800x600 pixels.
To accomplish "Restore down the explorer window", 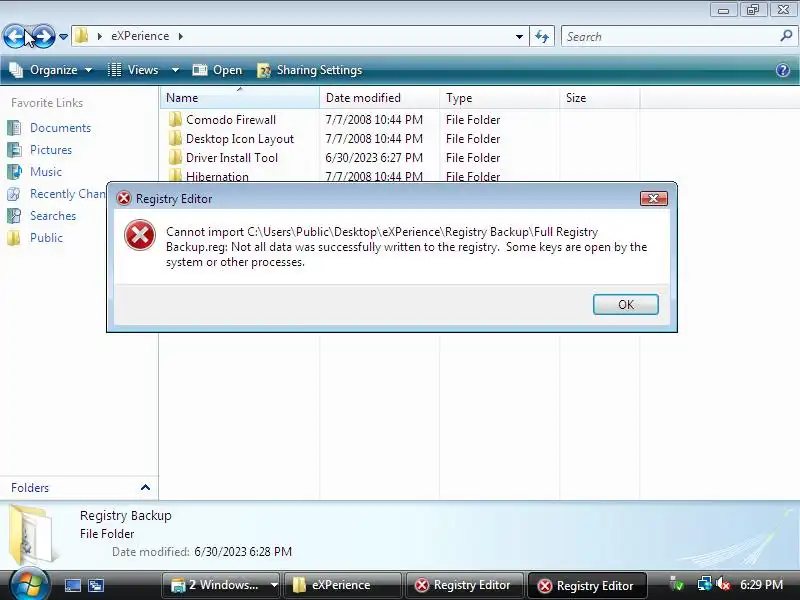I will 753,10.
